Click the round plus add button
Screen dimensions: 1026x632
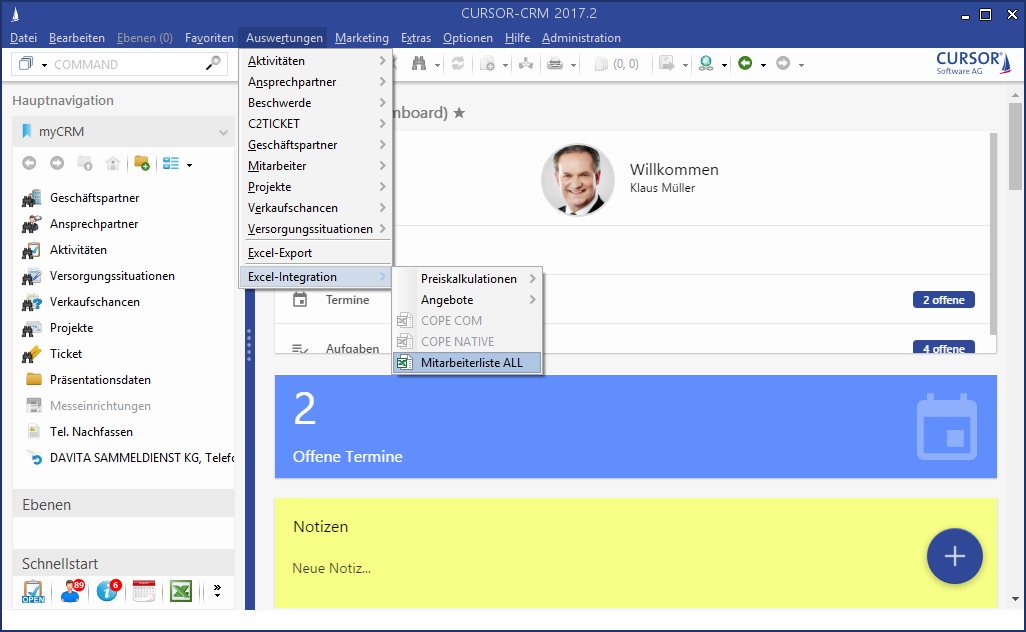954,556
